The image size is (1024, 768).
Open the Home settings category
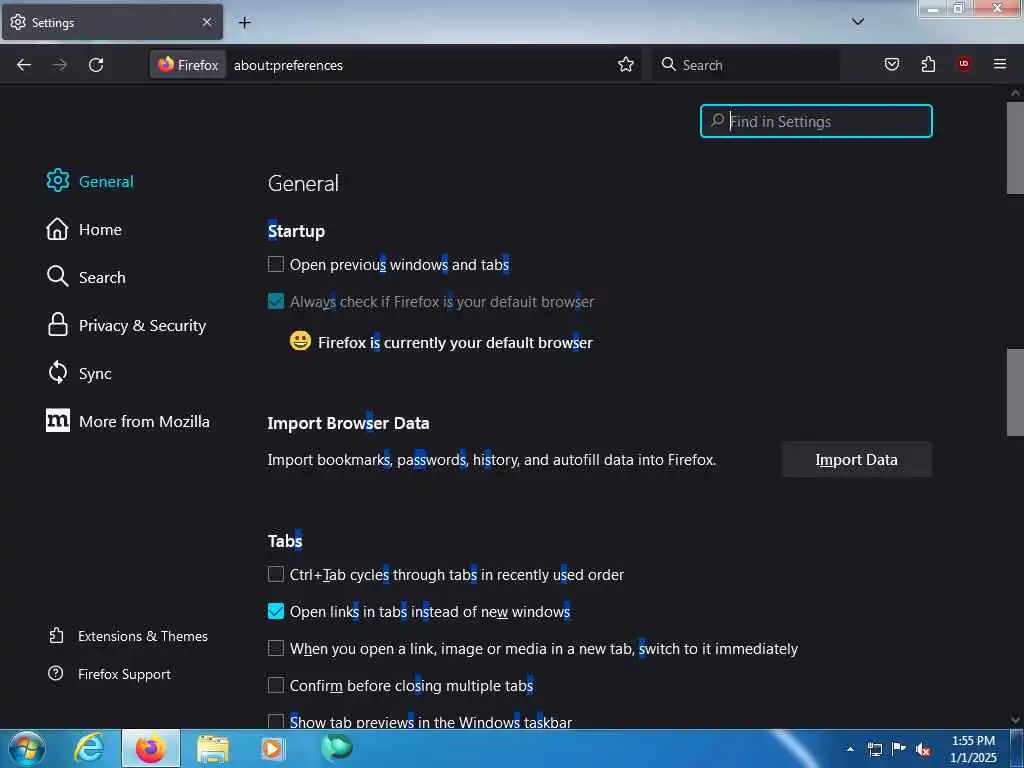(x=84, y=229)
